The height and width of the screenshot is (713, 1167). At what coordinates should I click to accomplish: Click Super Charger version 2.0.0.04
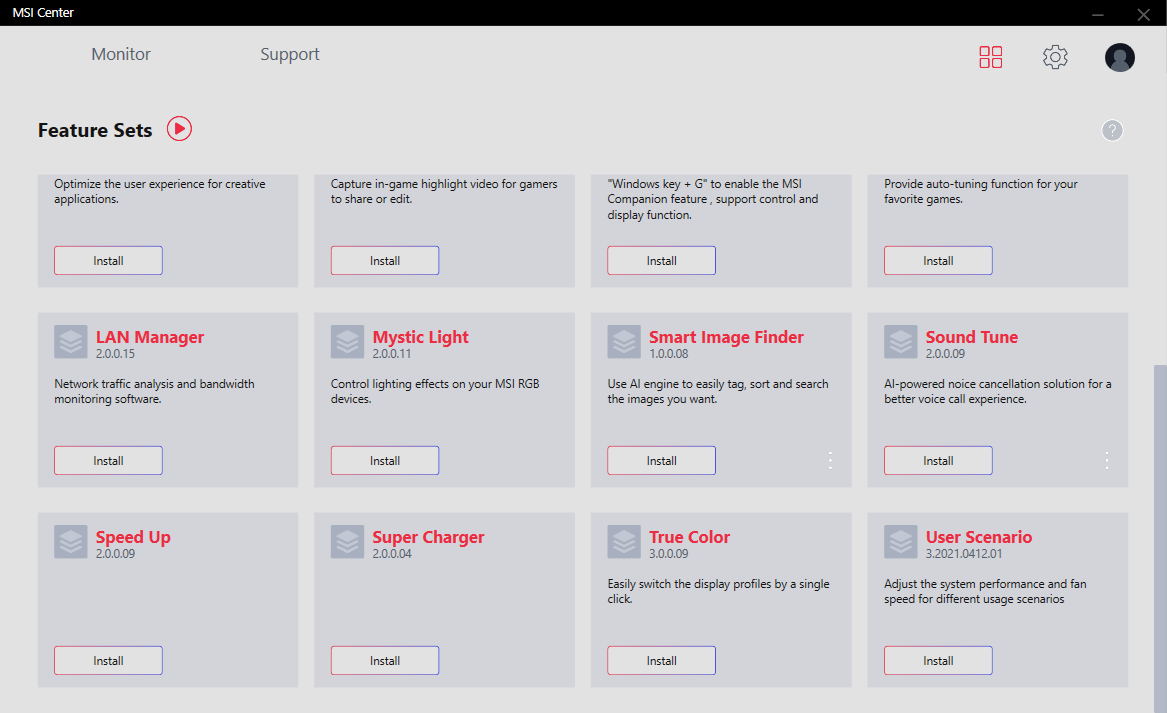click(392, 554)
